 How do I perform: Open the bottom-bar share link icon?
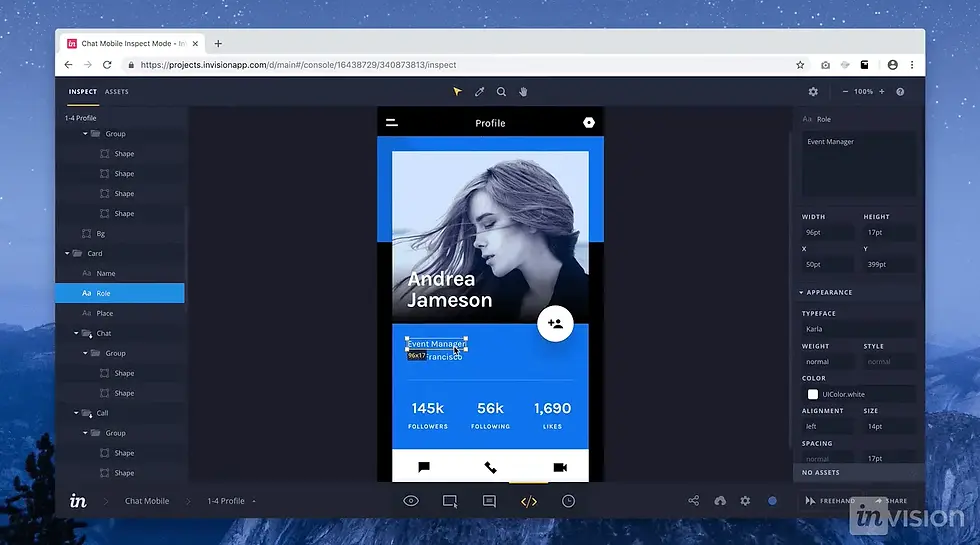coord(694,501)
